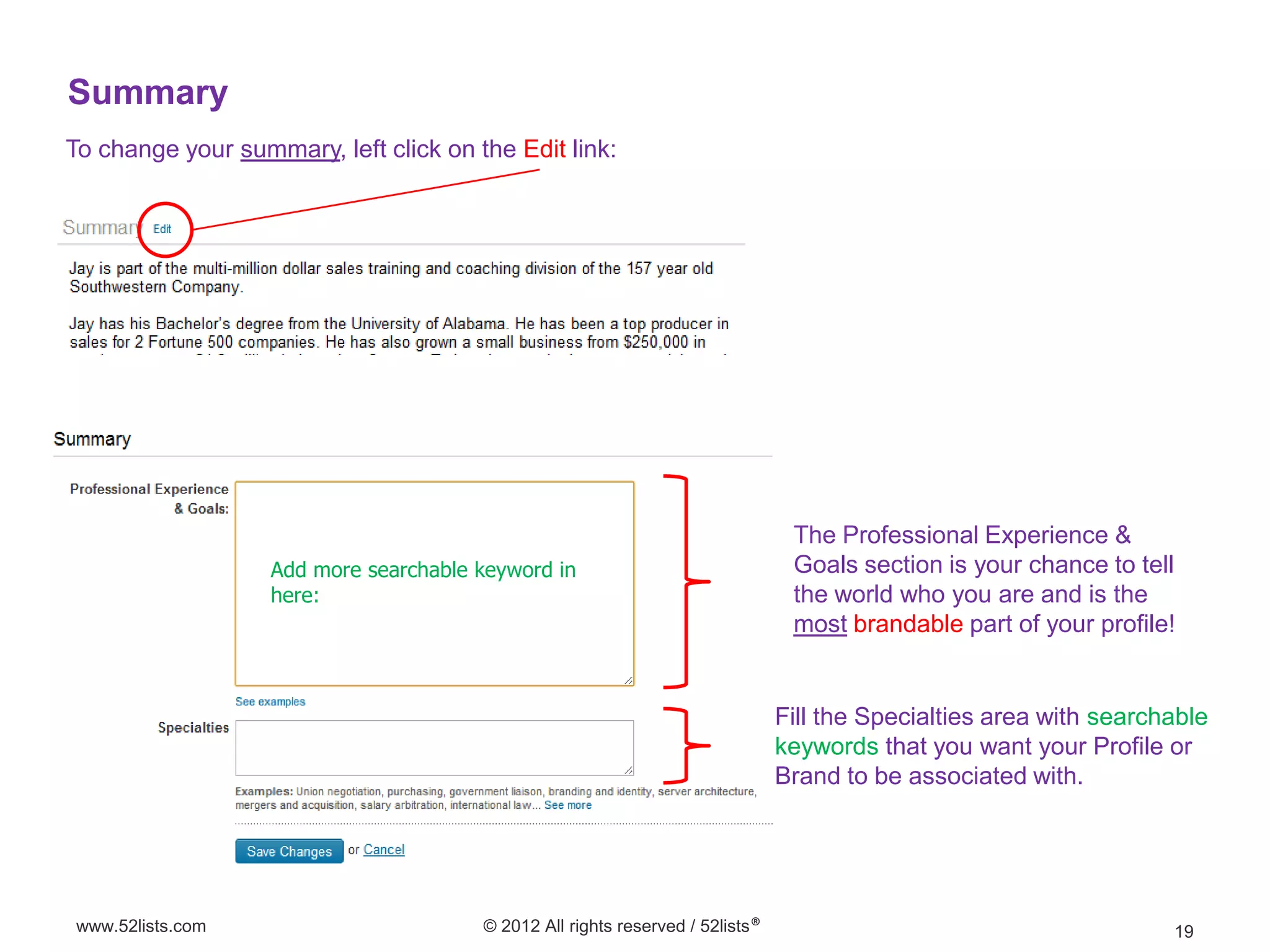Click the Save Changes button

point(289,851)
